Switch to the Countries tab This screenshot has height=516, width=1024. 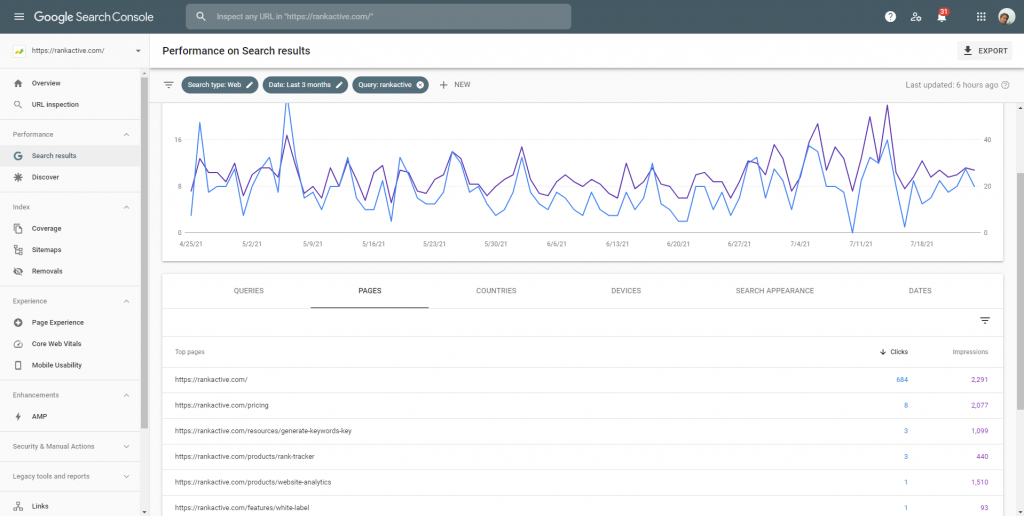click(496, 291)
